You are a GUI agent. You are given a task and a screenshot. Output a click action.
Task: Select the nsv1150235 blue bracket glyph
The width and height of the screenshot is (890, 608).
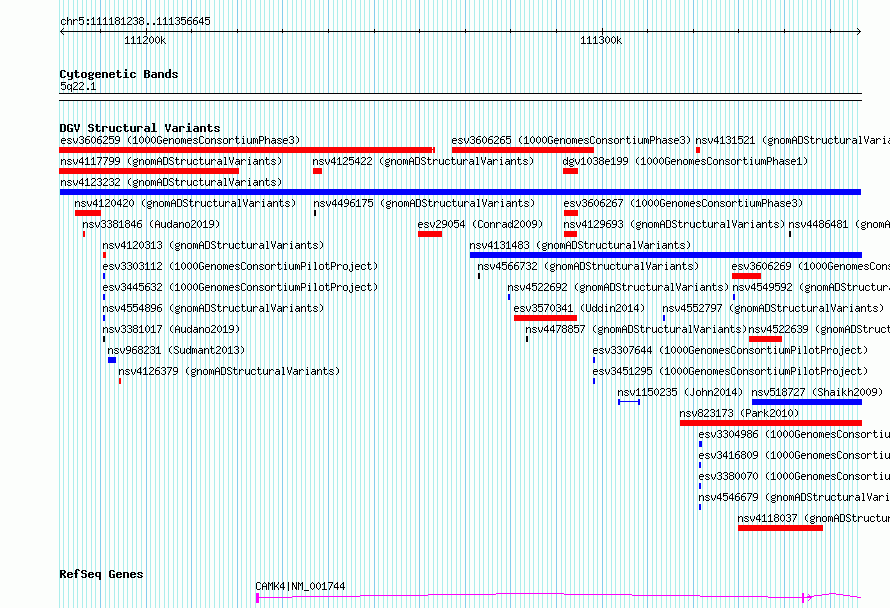(629, 402)
